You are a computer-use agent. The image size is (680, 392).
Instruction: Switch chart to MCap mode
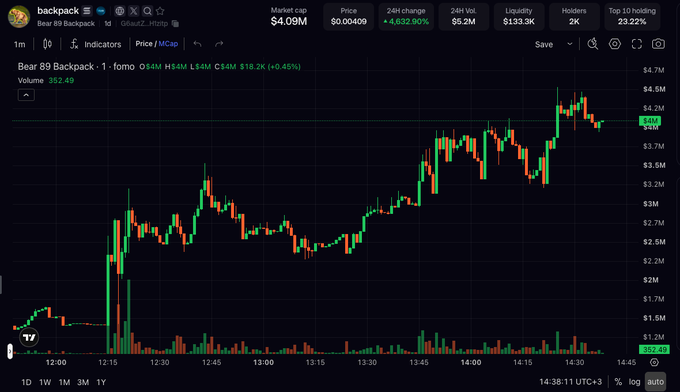168,44
